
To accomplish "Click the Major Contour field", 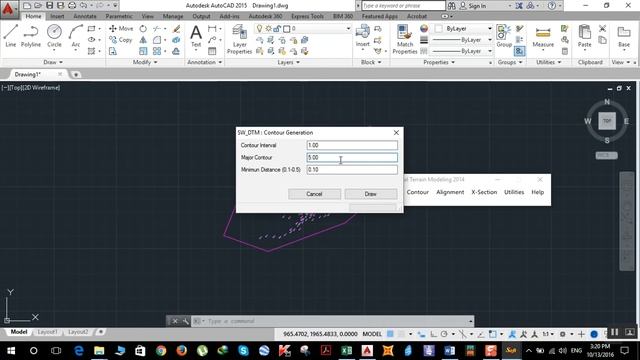I will pos(352,157).
